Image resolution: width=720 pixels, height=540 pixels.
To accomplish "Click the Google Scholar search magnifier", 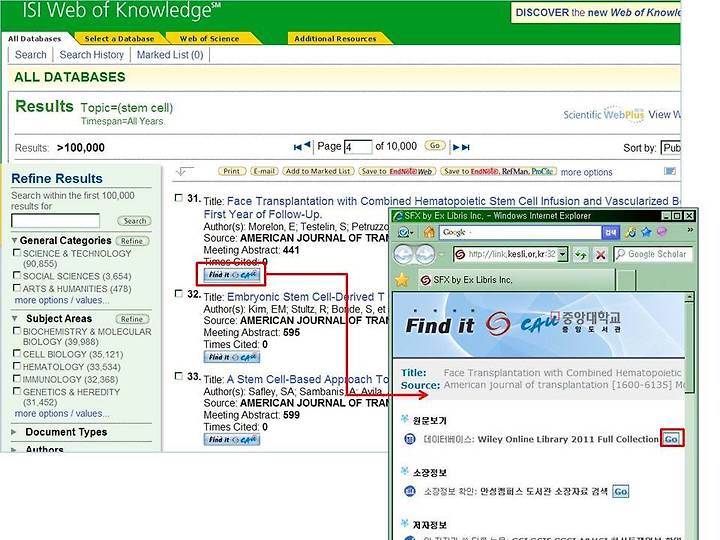I will tap(620, 254).
